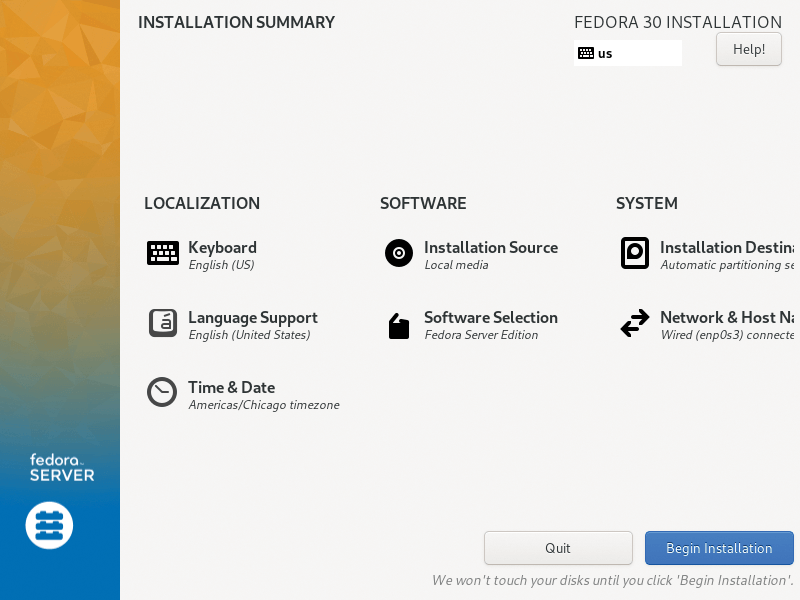800x600 pixels.
Task: Click 'Local media' status text
Action: [x=457, y=265]
